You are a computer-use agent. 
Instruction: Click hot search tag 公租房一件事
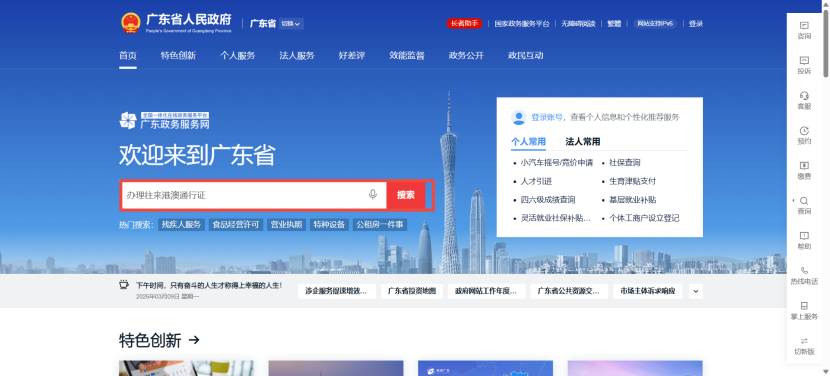tap(380, 225)
